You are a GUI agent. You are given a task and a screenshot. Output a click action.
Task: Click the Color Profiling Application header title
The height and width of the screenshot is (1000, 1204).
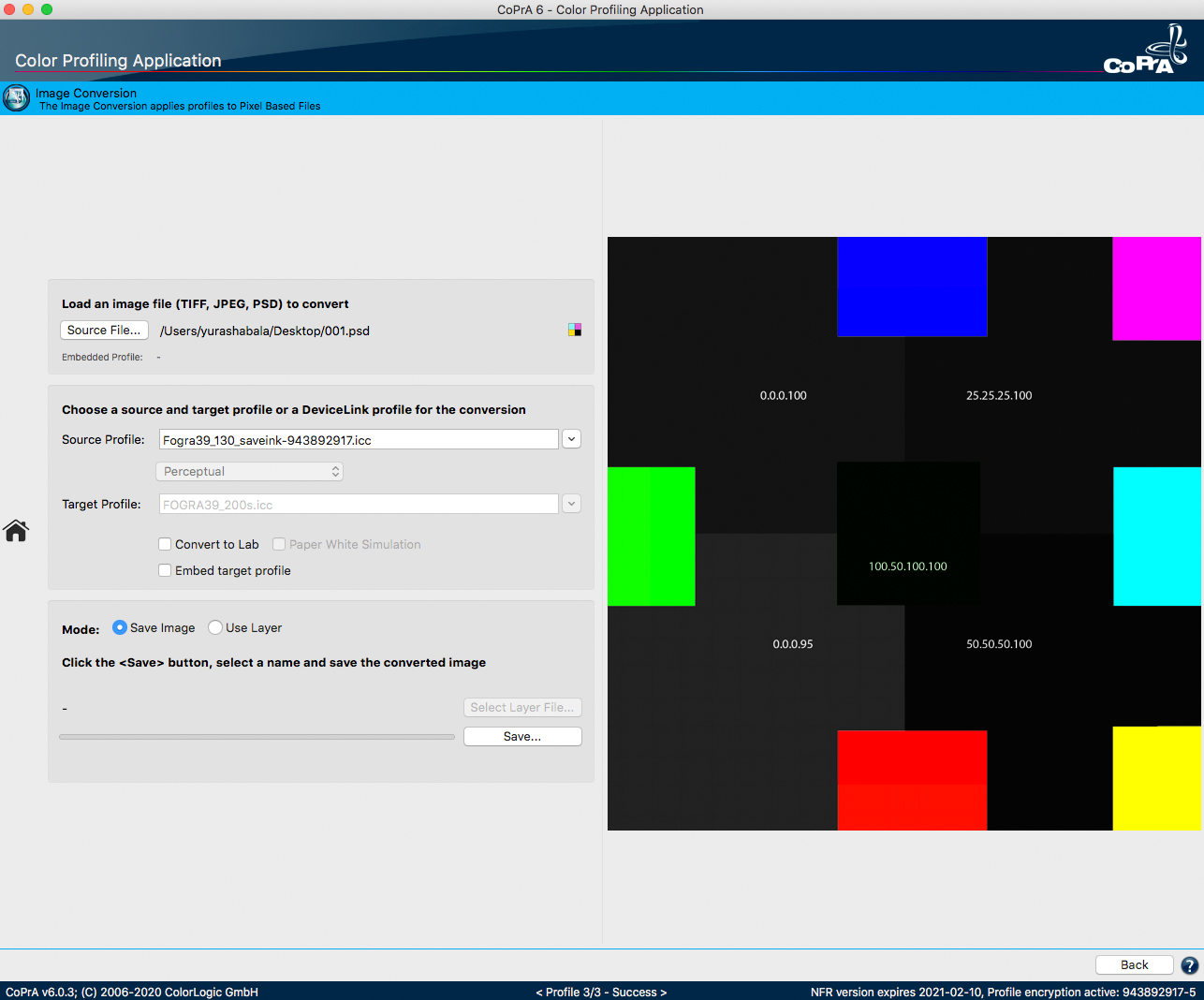coord(118,60)
